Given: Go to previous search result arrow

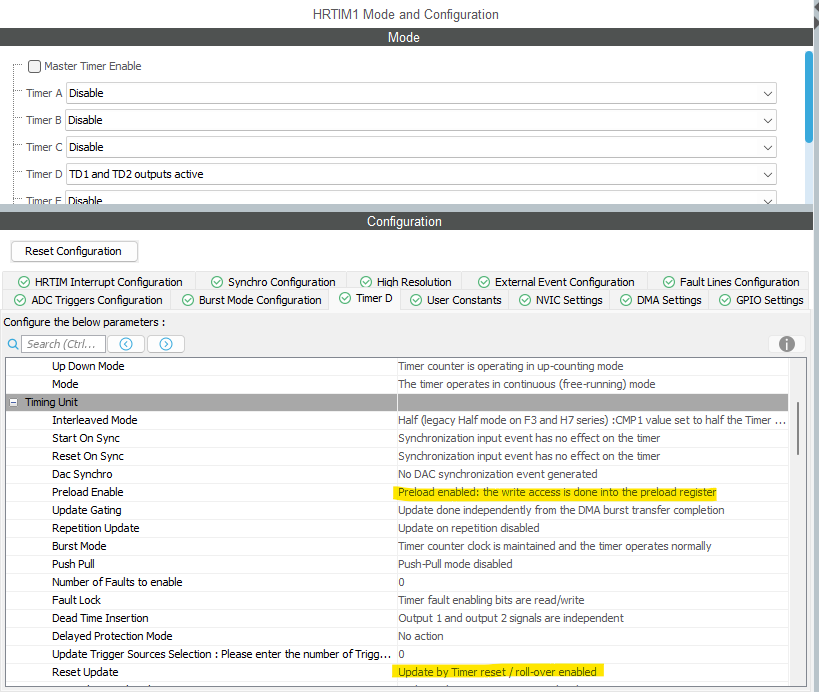Looking at the screenshot, I should point(126,344).
